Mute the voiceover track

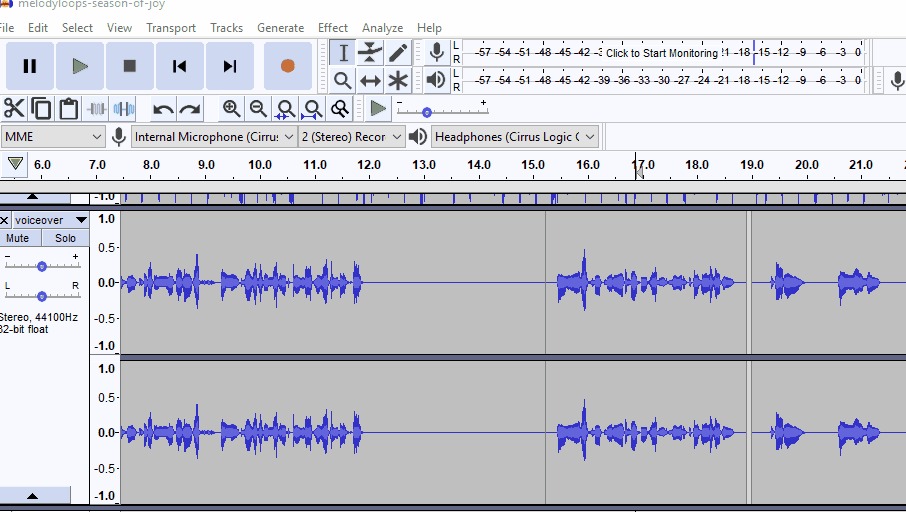click(21, 238)
